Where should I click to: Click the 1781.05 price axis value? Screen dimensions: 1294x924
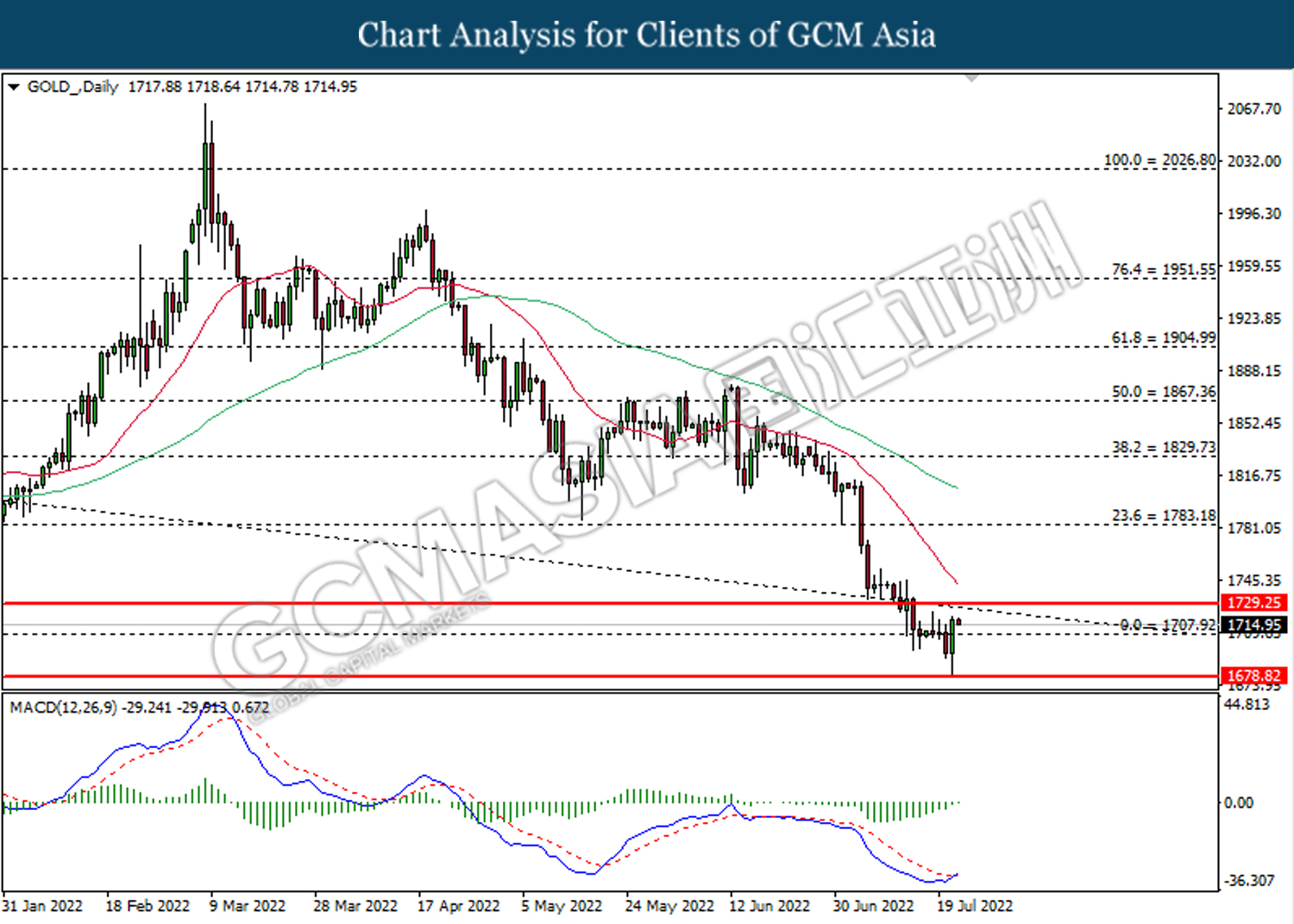(1254, 528)
